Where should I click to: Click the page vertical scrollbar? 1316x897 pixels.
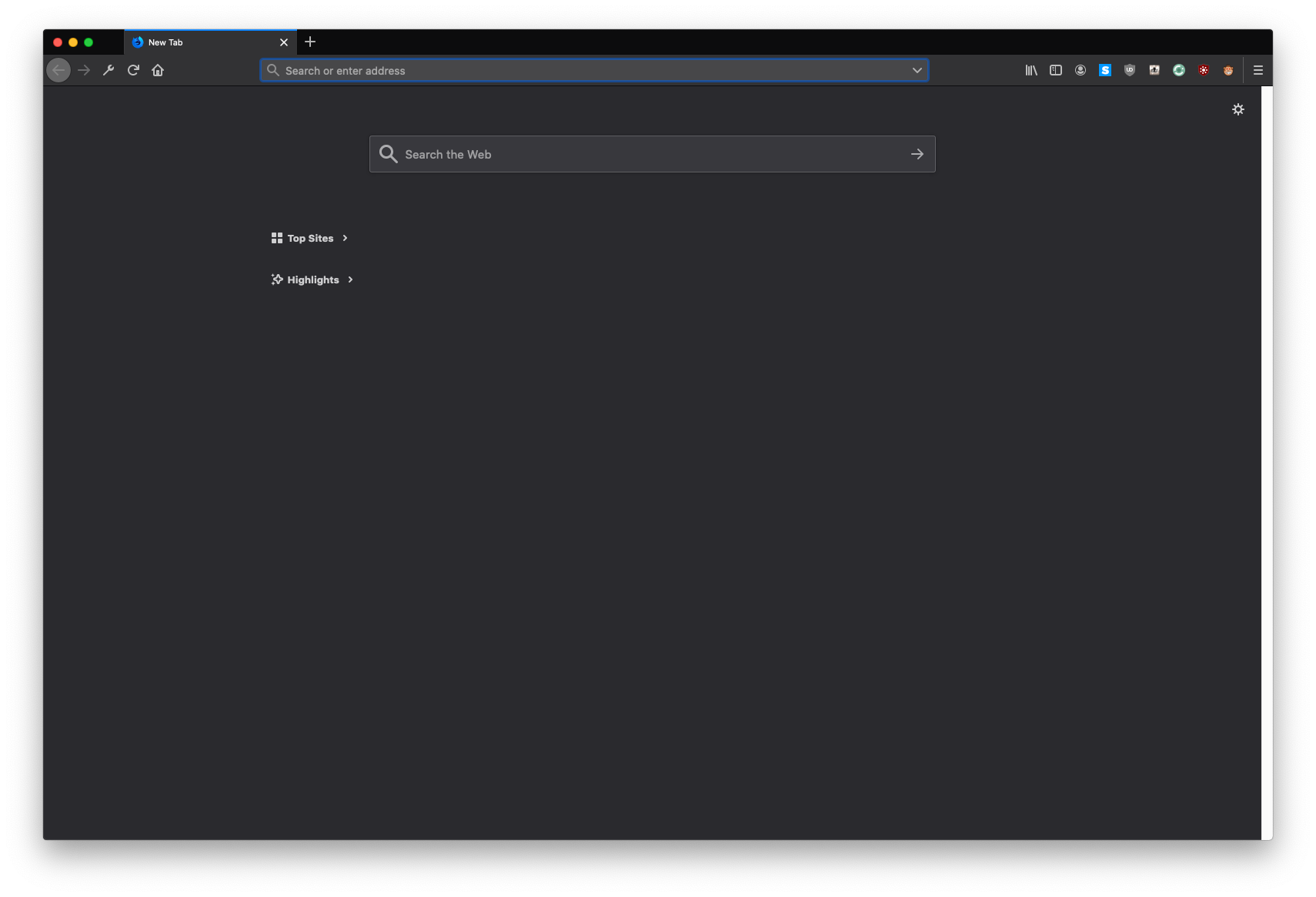coord(1267,463)
